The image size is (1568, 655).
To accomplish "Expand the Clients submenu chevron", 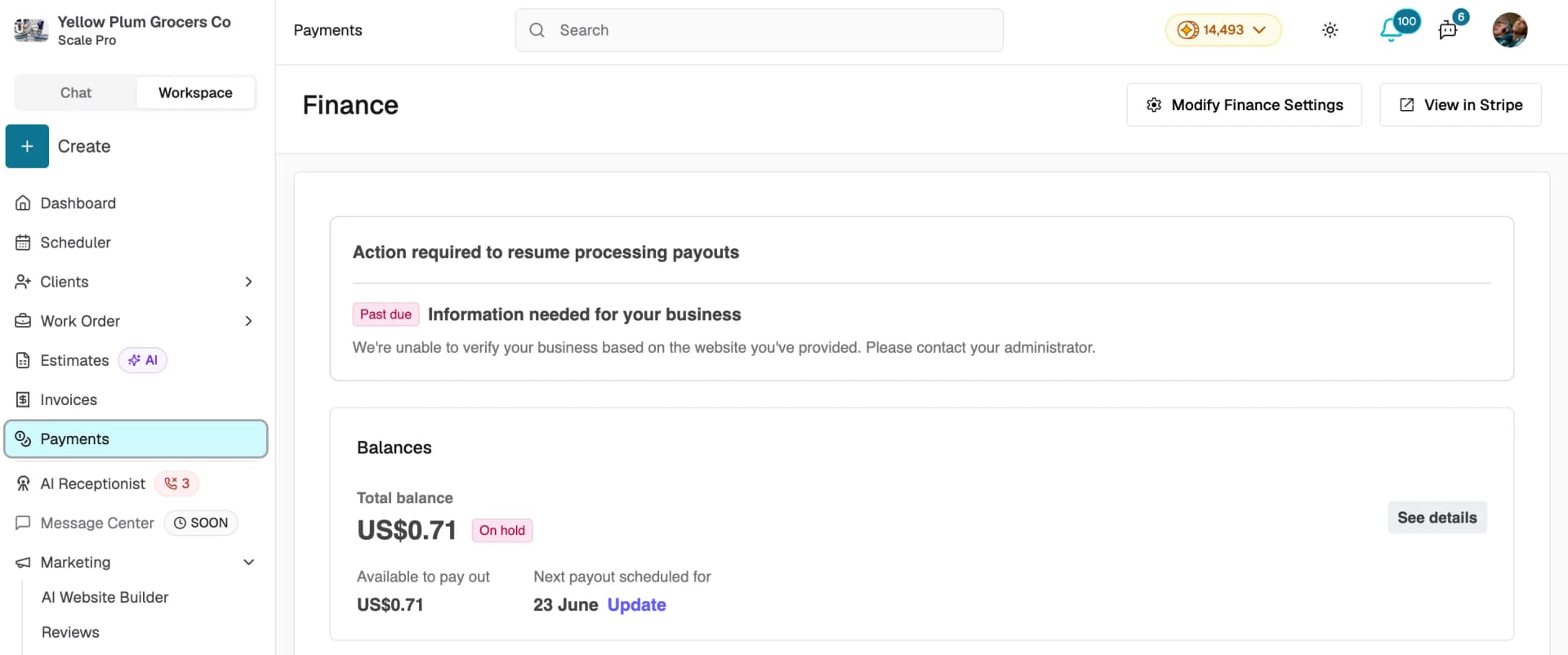I will point(249,282).
